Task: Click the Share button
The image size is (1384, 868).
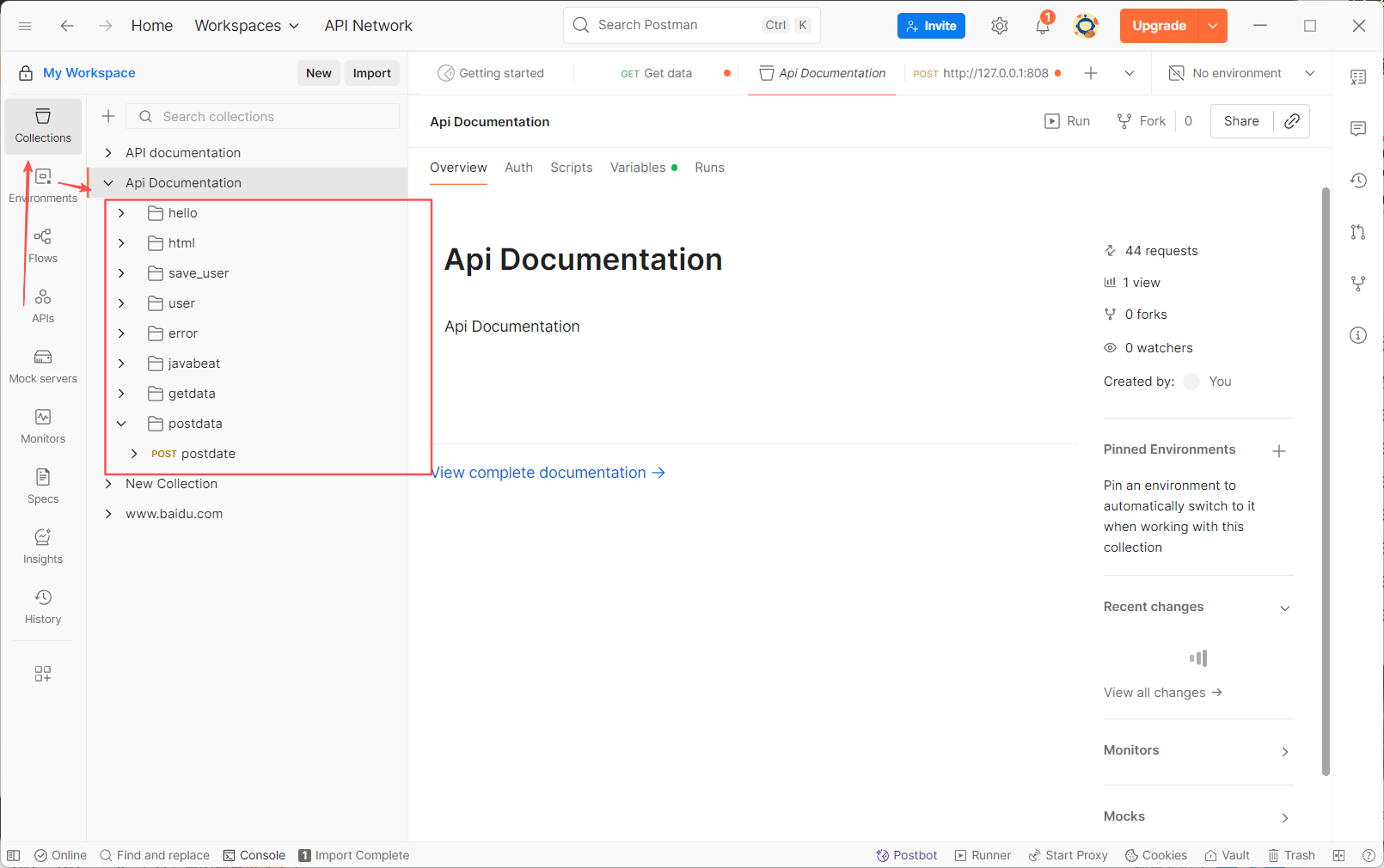Action: (1241, 121)
